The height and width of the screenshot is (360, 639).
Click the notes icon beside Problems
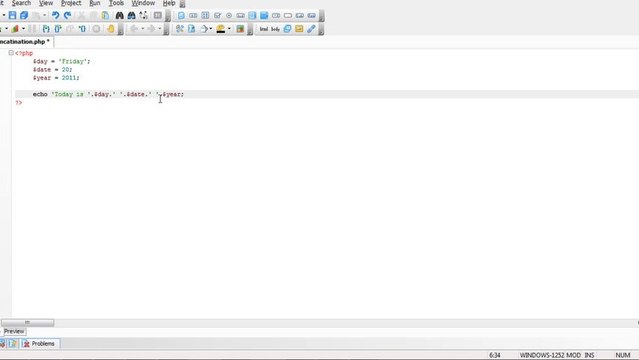(13, 344)
